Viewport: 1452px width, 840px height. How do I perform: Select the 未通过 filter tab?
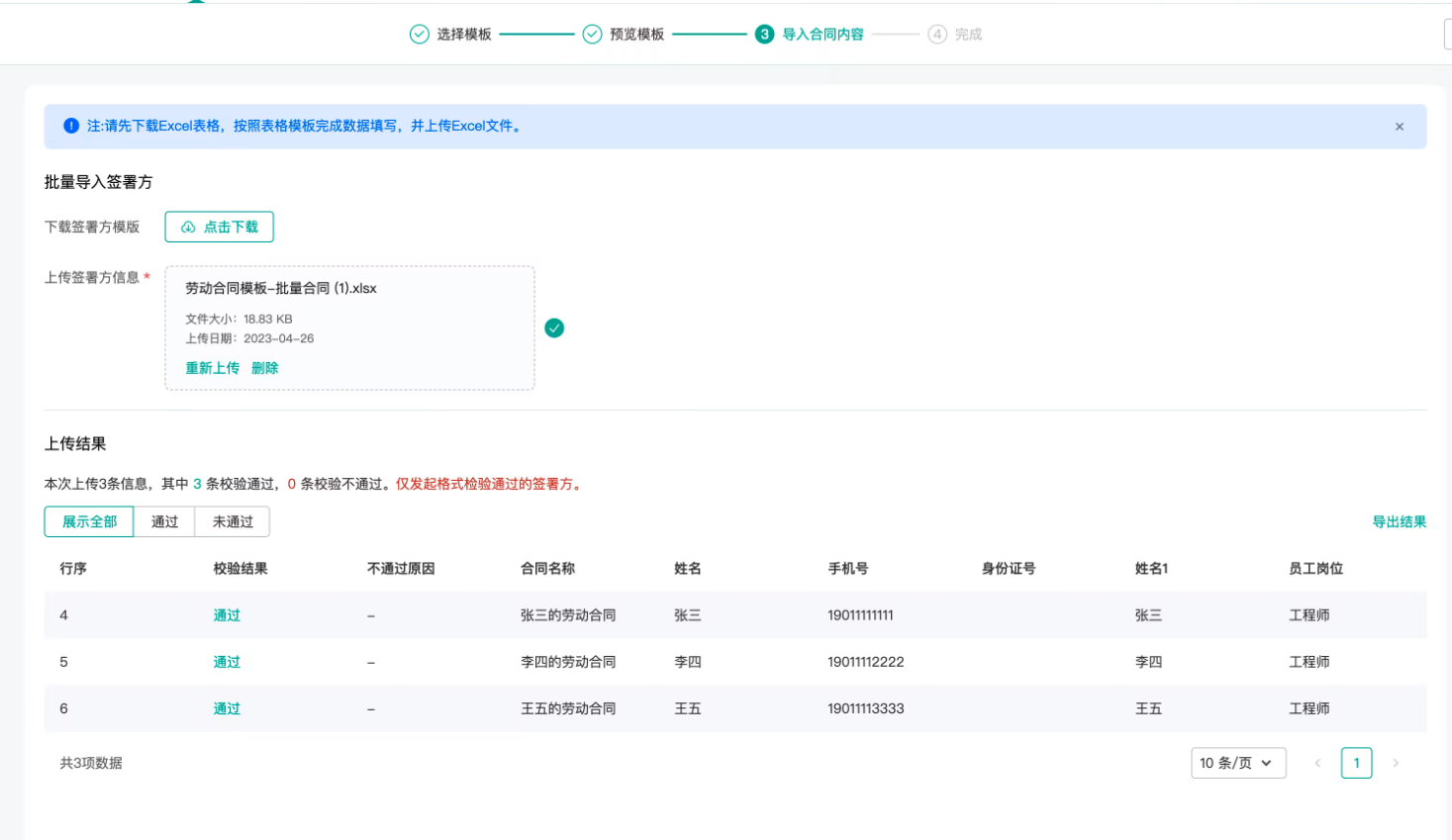[233, 521]
